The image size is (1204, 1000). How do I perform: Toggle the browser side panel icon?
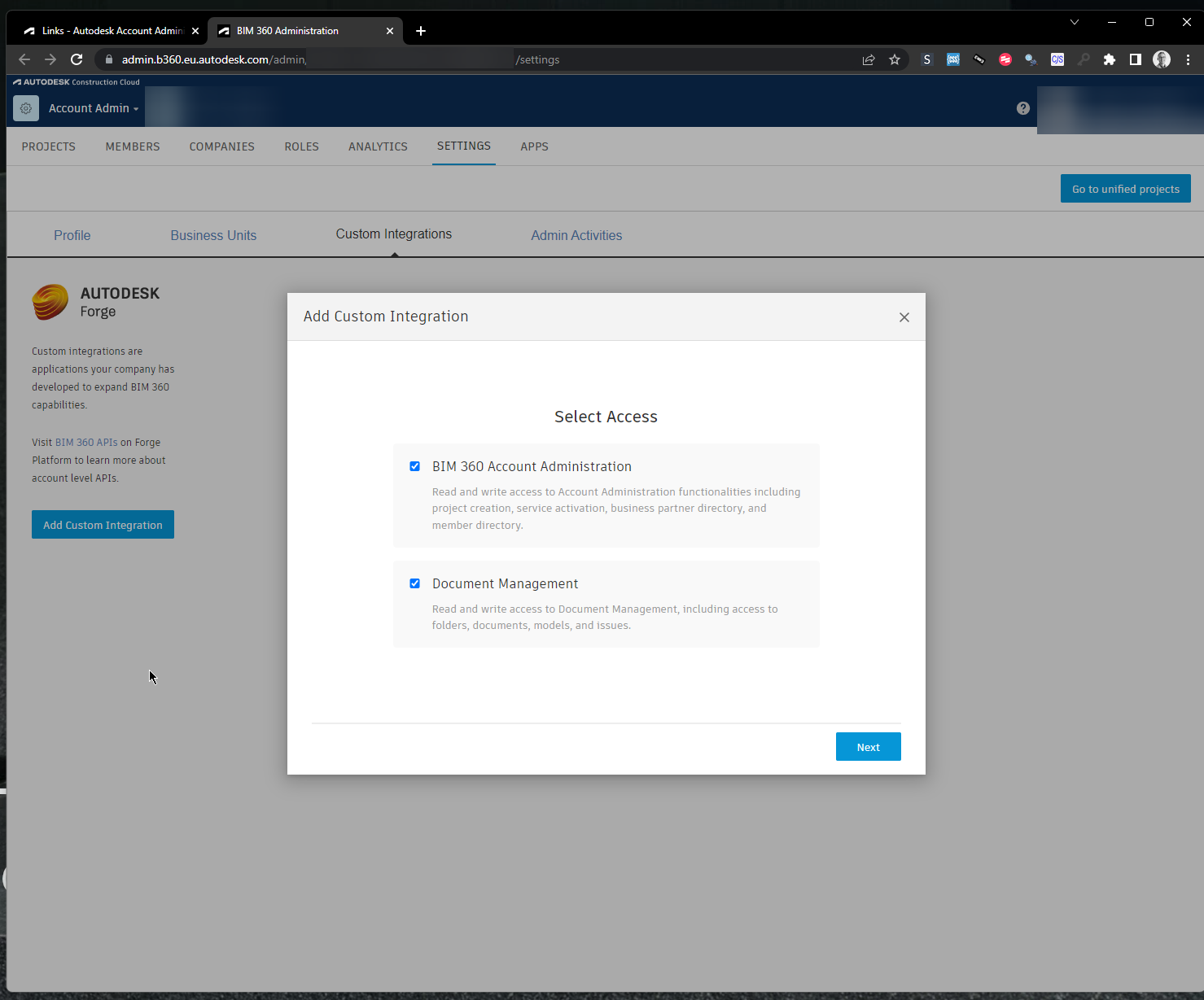click(x=1136, y=59)
